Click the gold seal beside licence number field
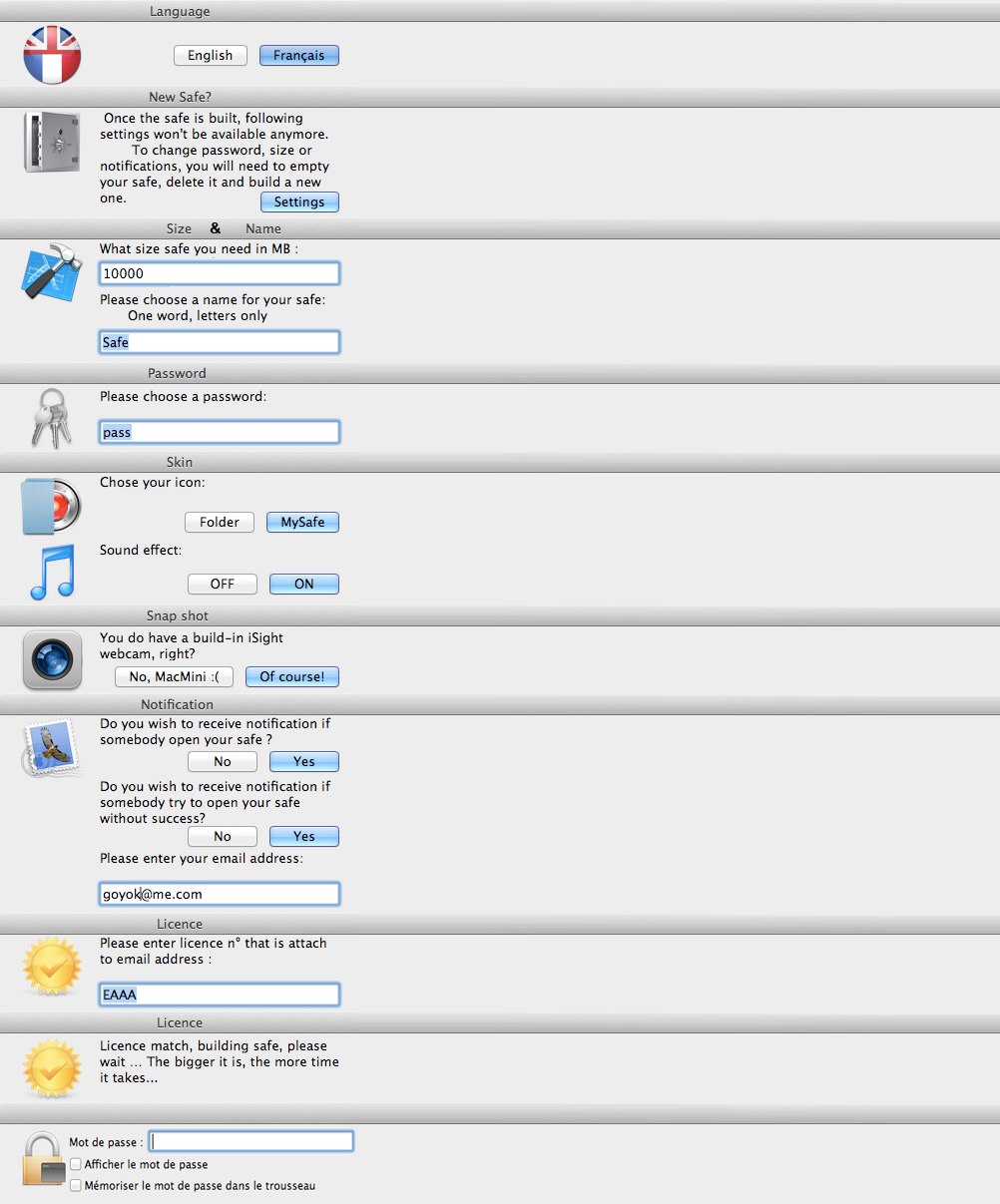Image resolution: width=1000 pixels, height=1204 pixels. pyautogui.click(x=52, y=966)
